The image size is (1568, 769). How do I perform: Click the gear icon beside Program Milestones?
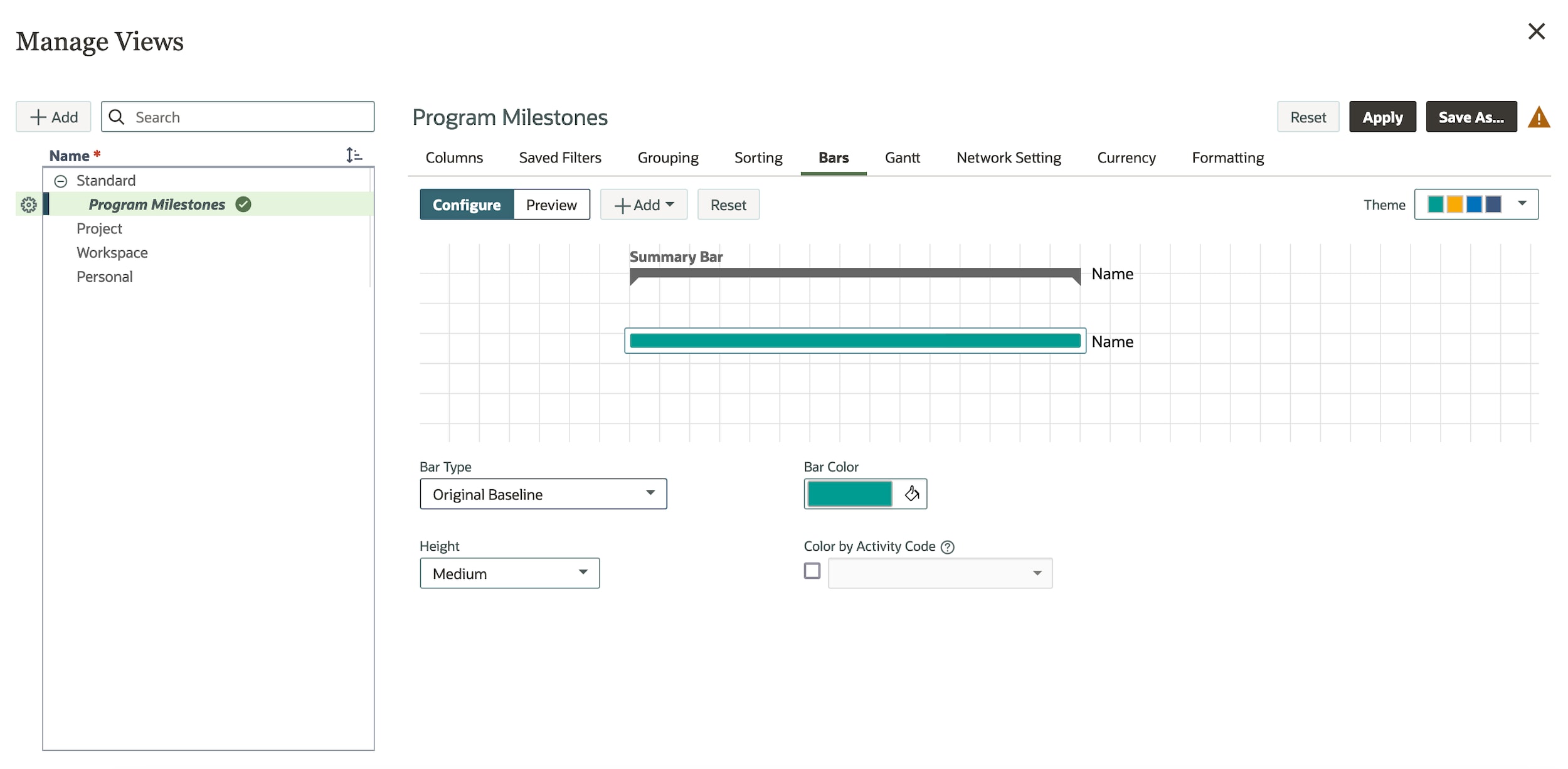coord(28,205)
